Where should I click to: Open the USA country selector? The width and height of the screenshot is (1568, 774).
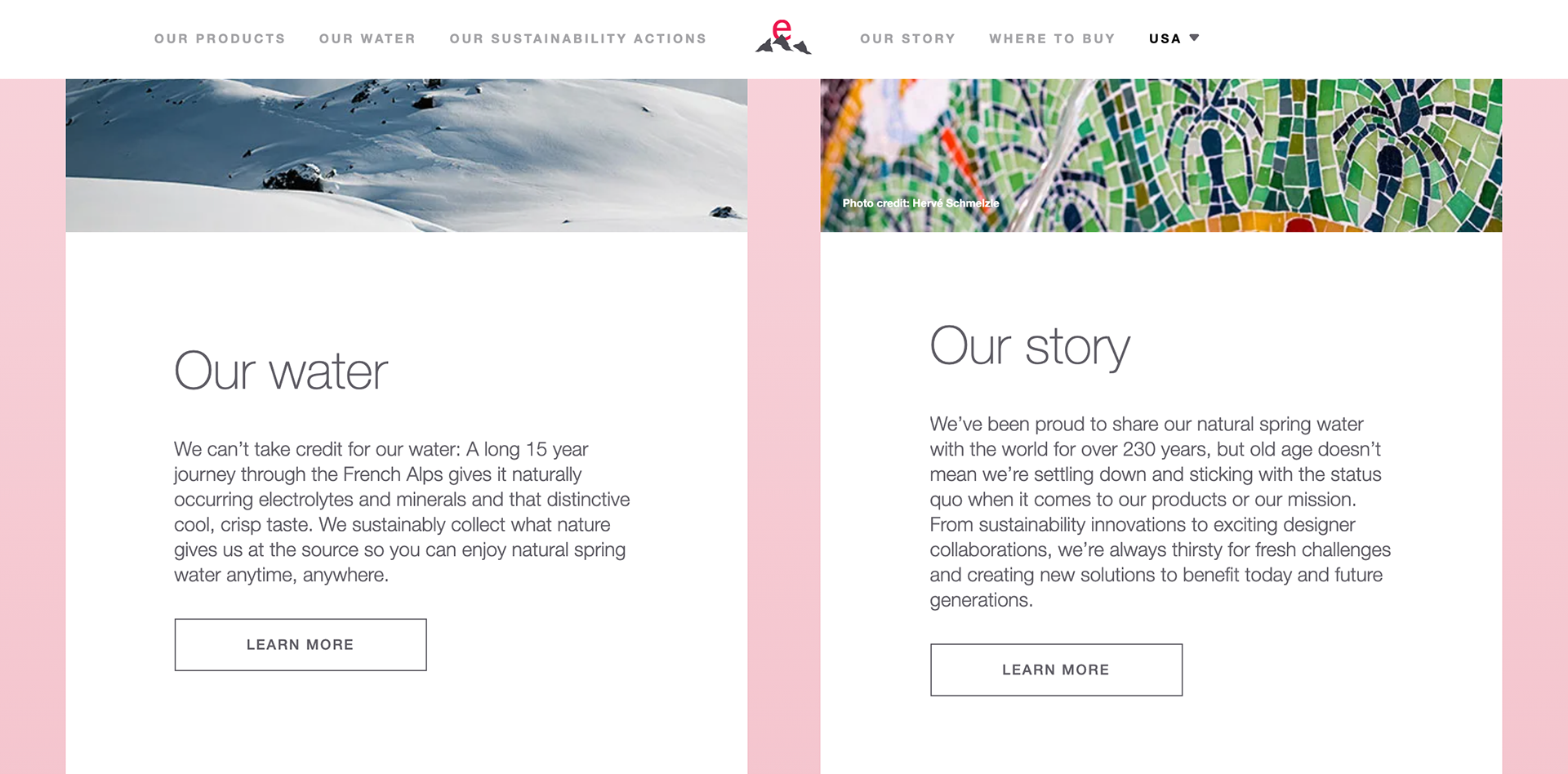coord(1174,38)
